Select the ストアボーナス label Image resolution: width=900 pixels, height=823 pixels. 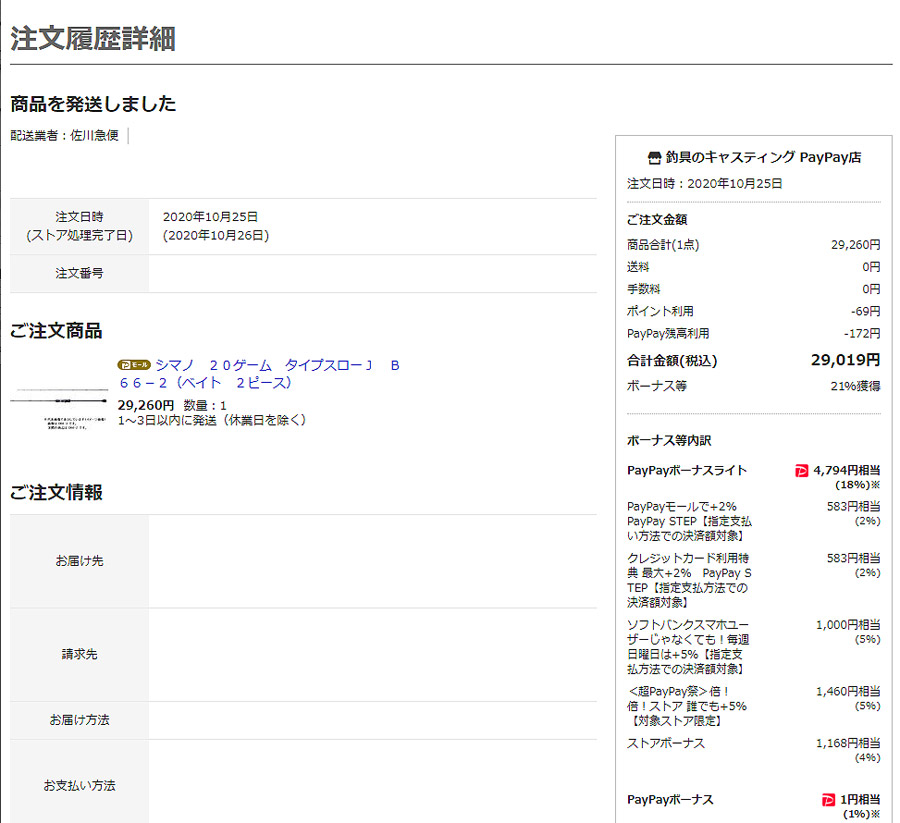(666, 743)
